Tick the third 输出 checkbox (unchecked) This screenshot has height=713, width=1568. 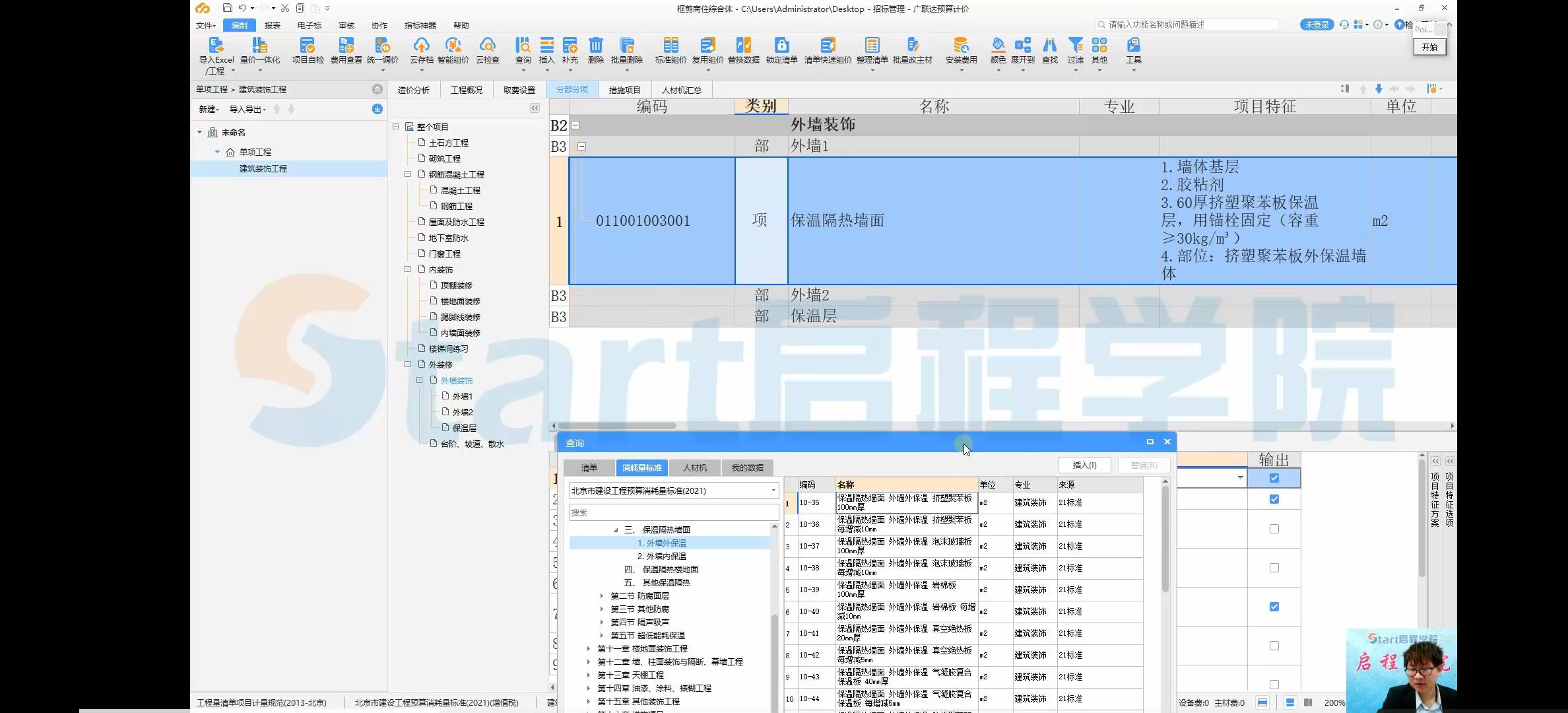tap(1274, 529)
